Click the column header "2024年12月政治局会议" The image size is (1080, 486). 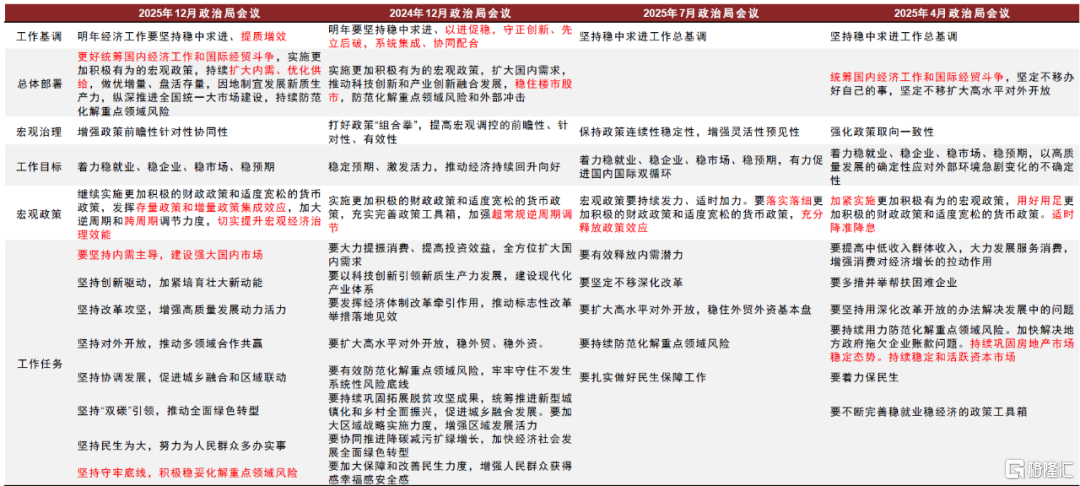click(450, 12)
